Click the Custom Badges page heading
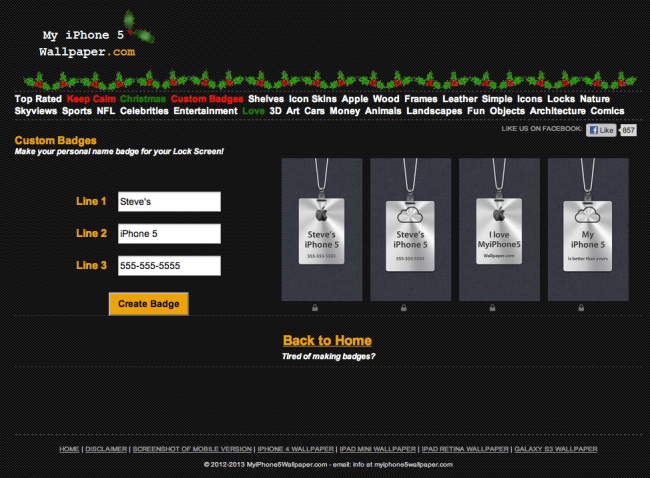The width and height of the screenshot is (650, 478). pos(56,140)
